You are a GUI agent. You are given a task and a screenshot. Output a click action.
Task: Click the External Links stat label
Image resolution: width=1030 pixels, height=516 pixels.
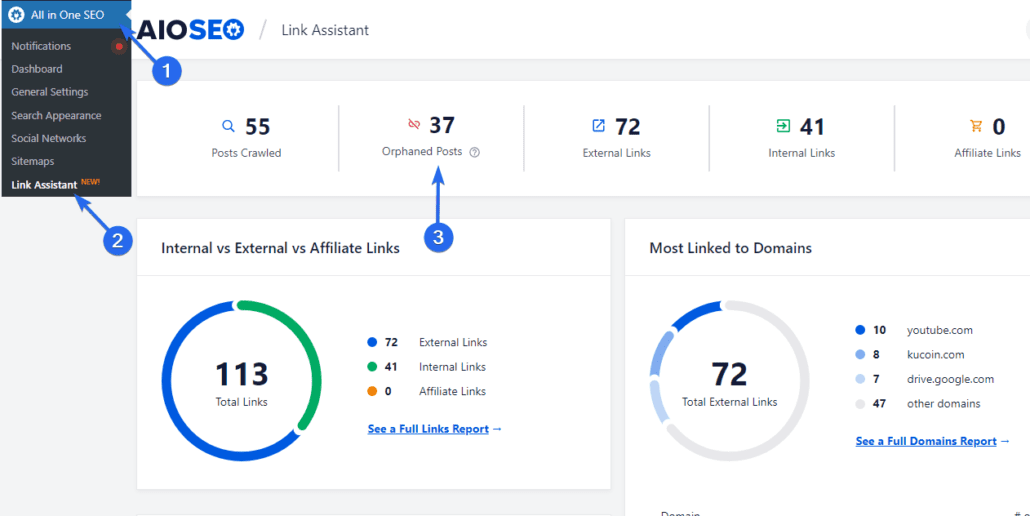tap(617, 153)
